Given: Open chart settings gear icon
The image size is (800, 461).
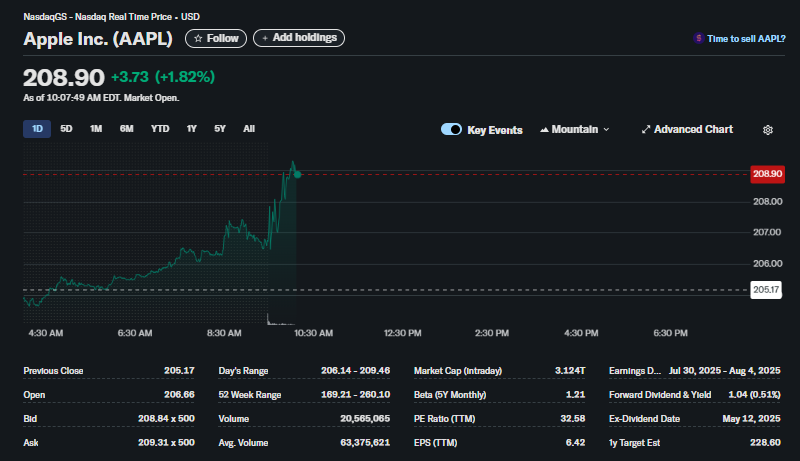Looking at the screenshot, I should click(767, 130).
